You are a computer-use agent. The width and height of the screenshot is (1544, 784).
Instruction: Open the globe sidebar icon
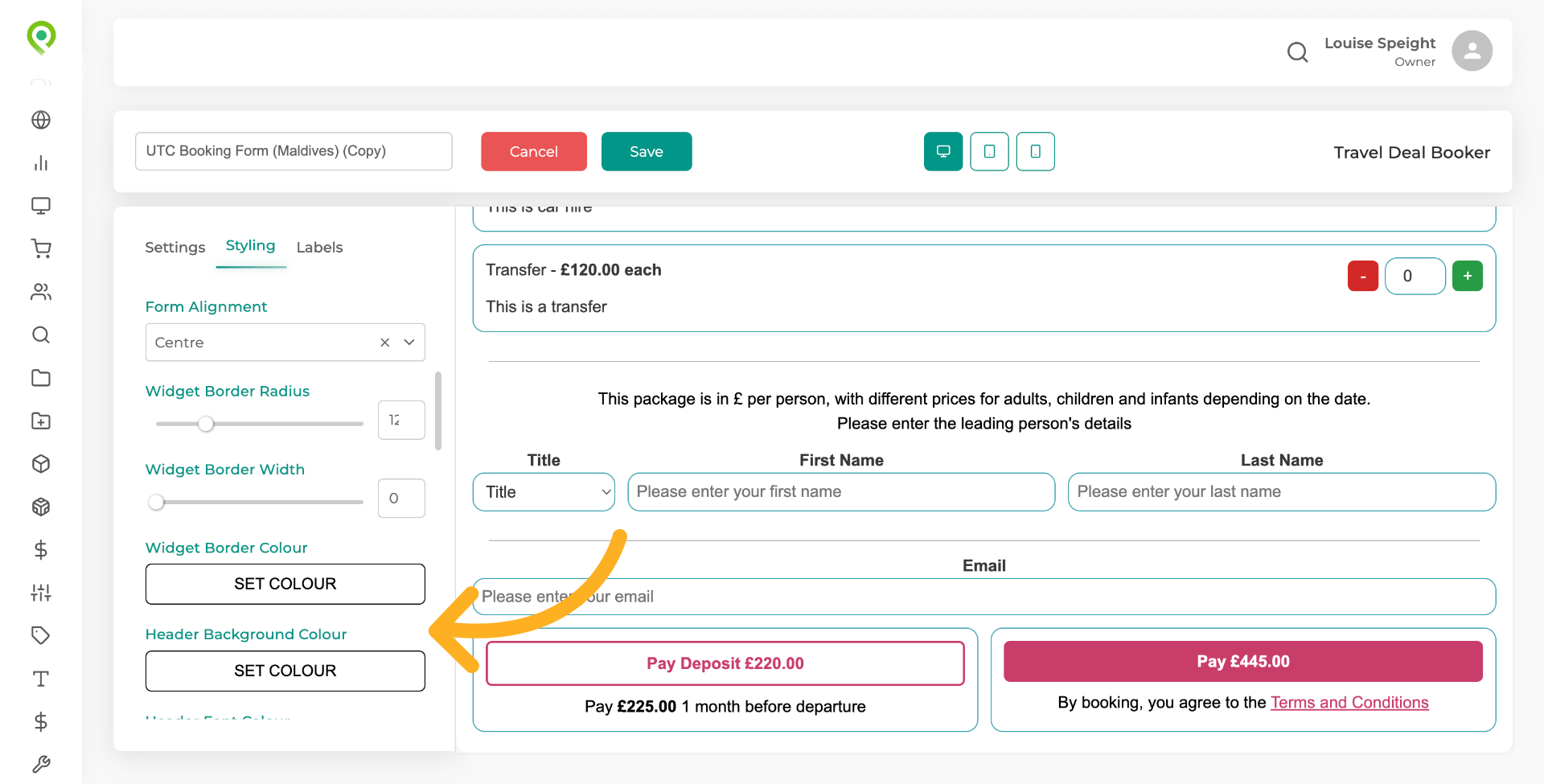(41, 120)
